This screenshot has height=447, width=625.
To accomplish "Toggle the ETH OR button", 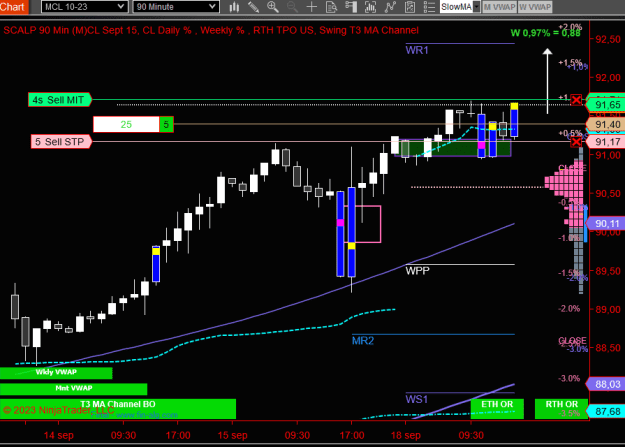I will pyautogui.click(x=497, y=409).
